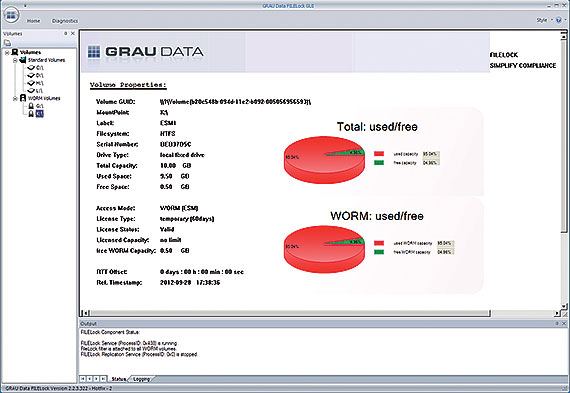Screen dimensions: 570x393
Task: Click the Ref. Timestamp value
Action: (190, 282)
